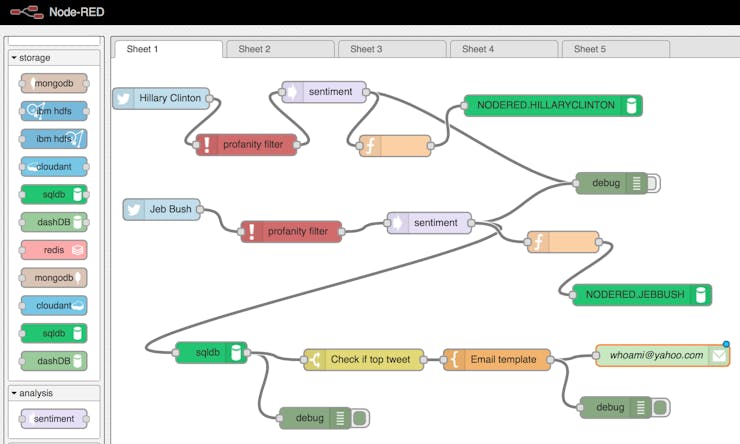Click function icon on upper orange node
This screenshot has height=444, width=740.
tap(370, 146)
